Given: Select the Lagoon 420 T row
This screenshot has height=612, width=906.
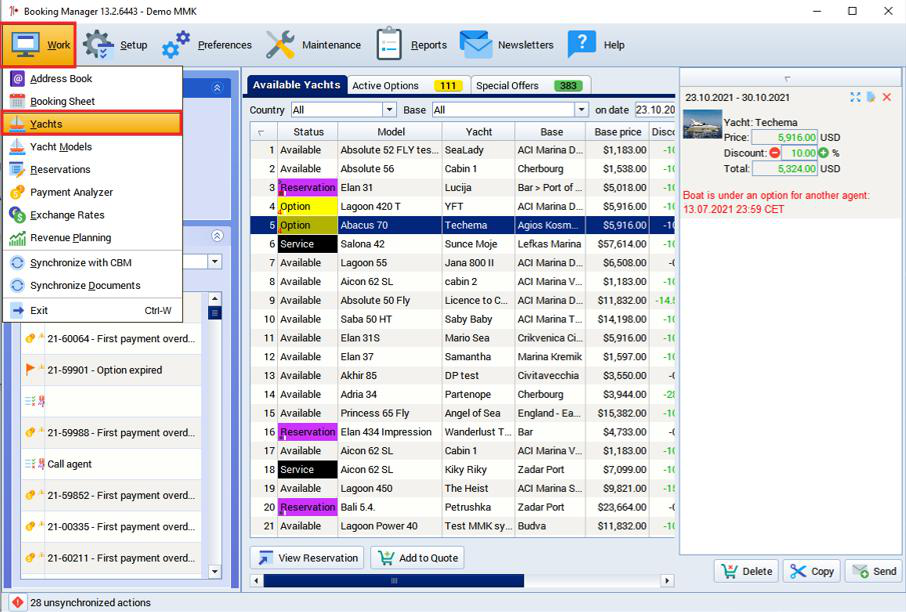Looking at the screenshot, I should (462, 206).
